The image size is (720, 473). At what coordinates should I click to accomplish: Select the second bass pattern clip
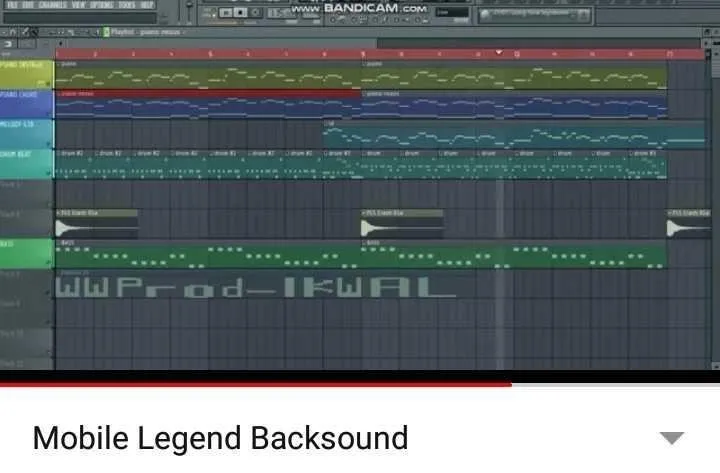pos(514,253)
